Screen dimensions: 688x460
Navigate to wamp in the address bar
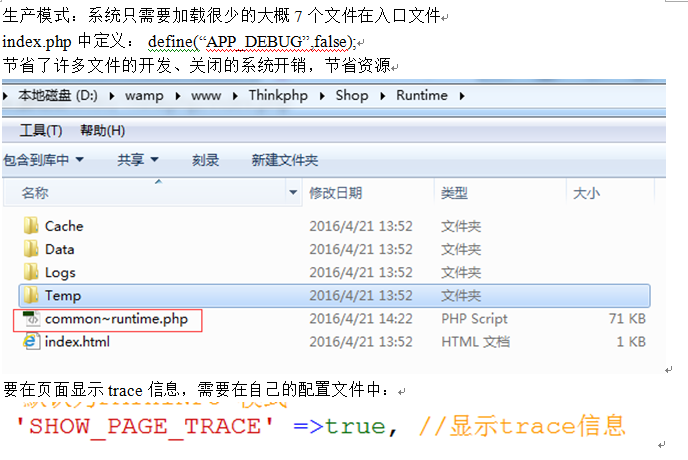(x=144, y=96)
